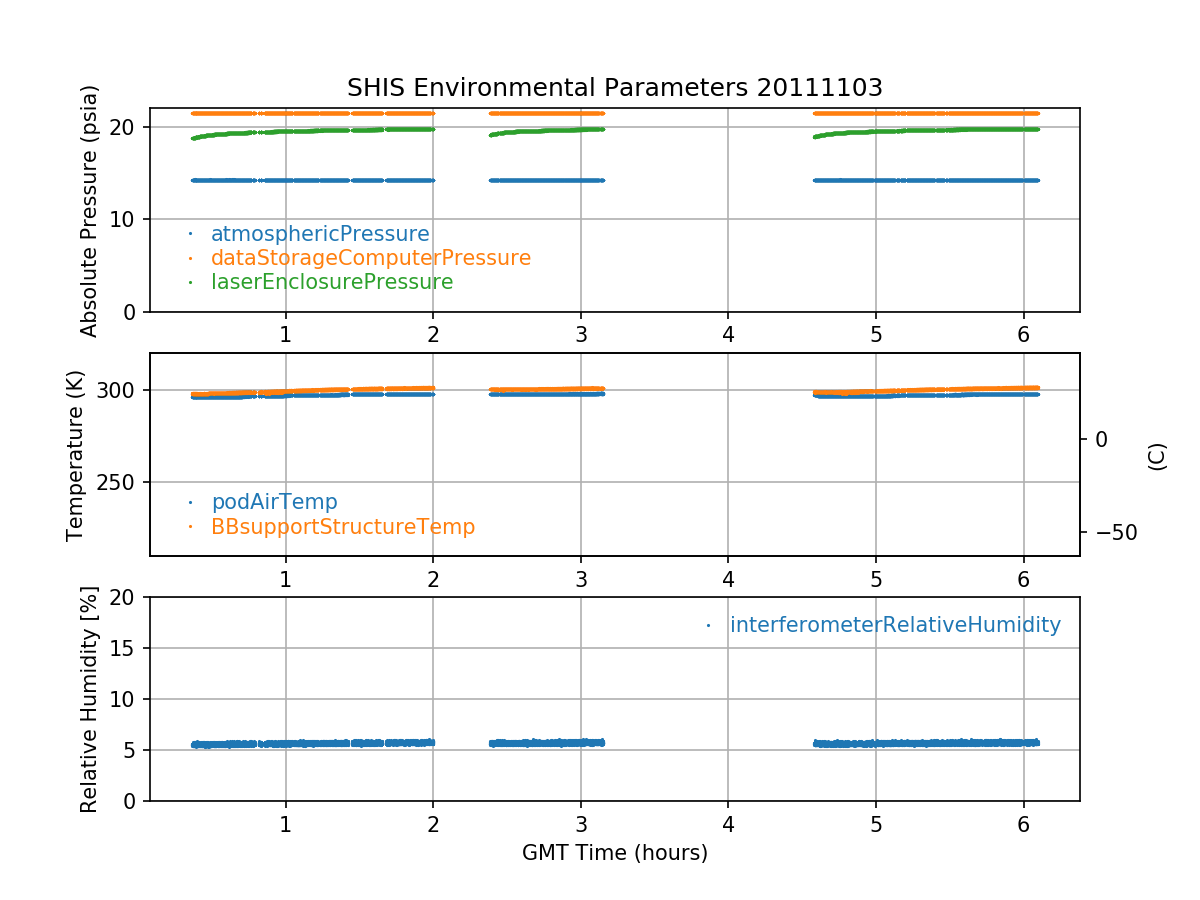1200x900 pixels.
Task: Click the 20 tick on the humidity axis
Action: [126, 597]
